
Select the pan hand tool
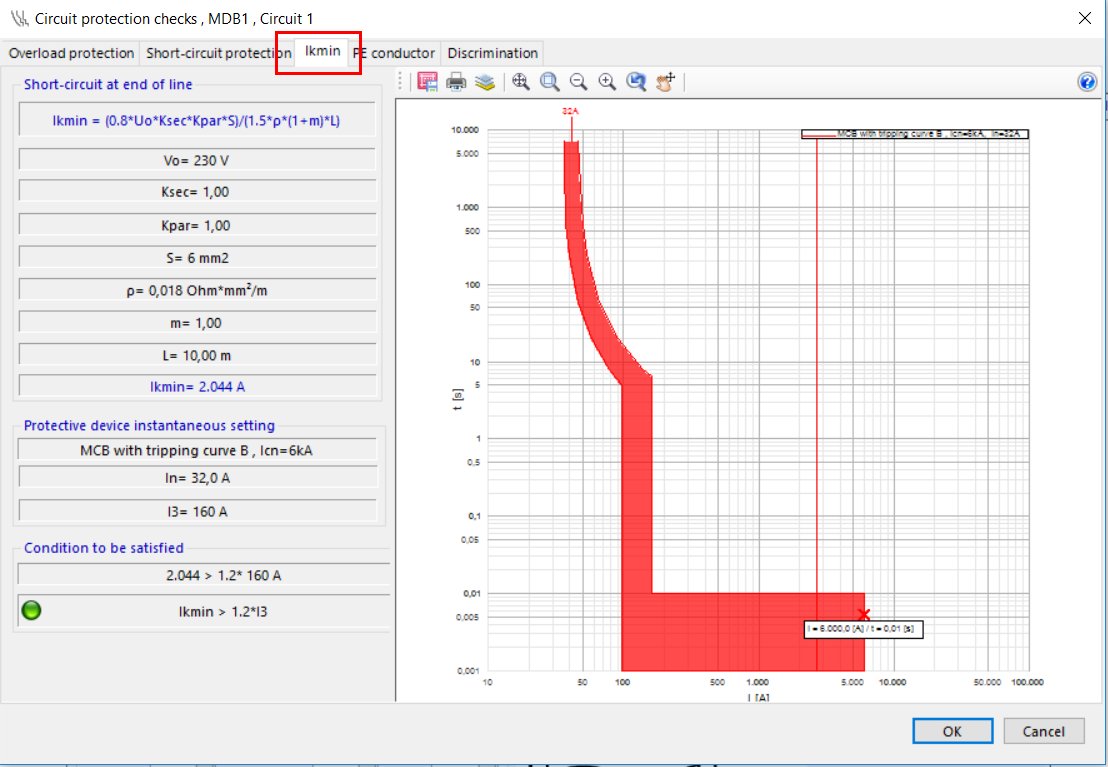click(x=666, y=82)
